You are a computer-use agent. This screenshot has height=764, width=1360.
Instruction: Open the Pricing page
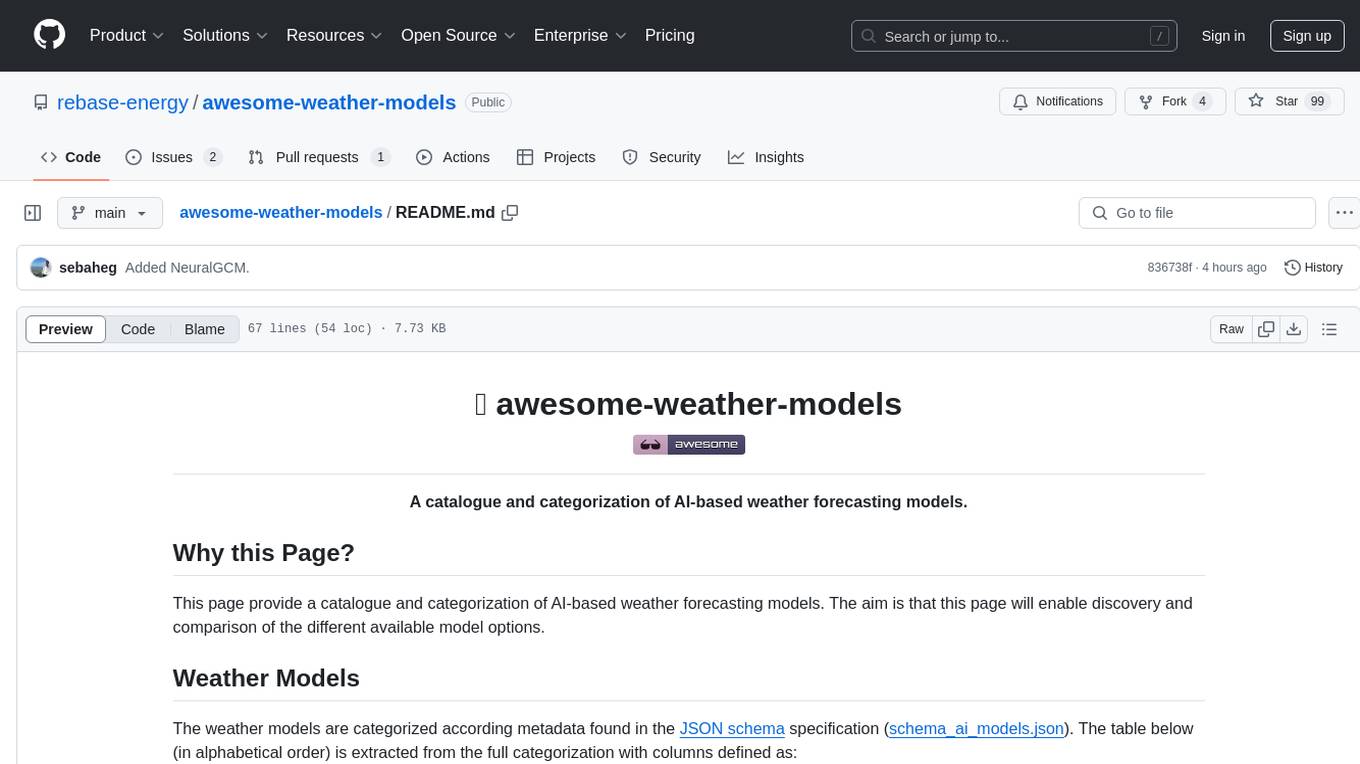670,35
